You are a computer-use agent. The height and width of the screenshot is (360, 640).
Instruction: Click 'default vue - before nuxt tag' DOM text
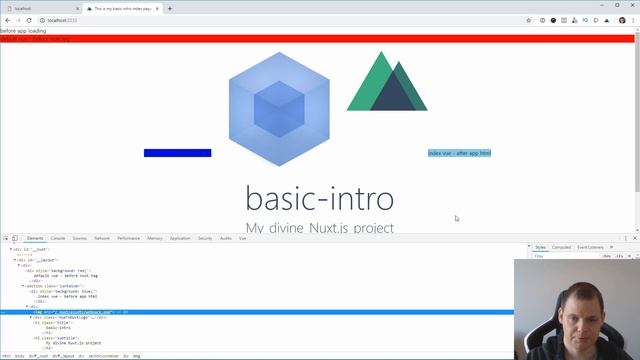[x=66, y=276]
